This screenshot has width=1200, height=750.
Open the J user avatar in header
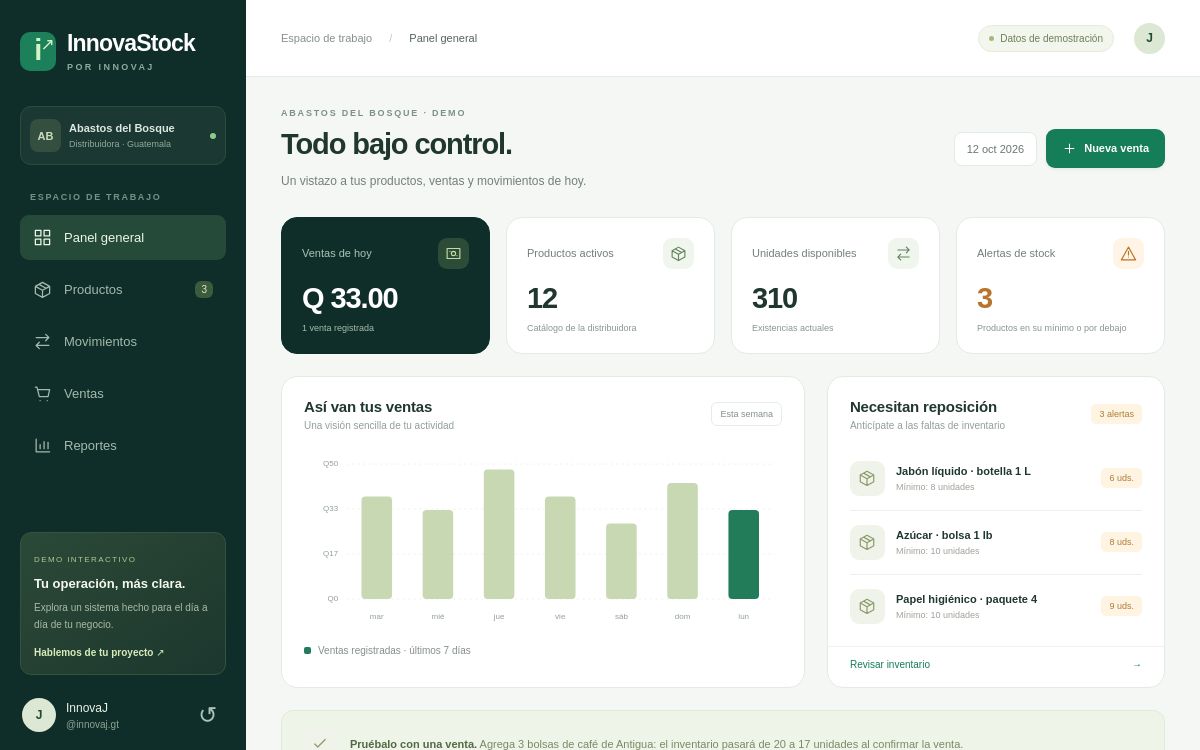1149,38
